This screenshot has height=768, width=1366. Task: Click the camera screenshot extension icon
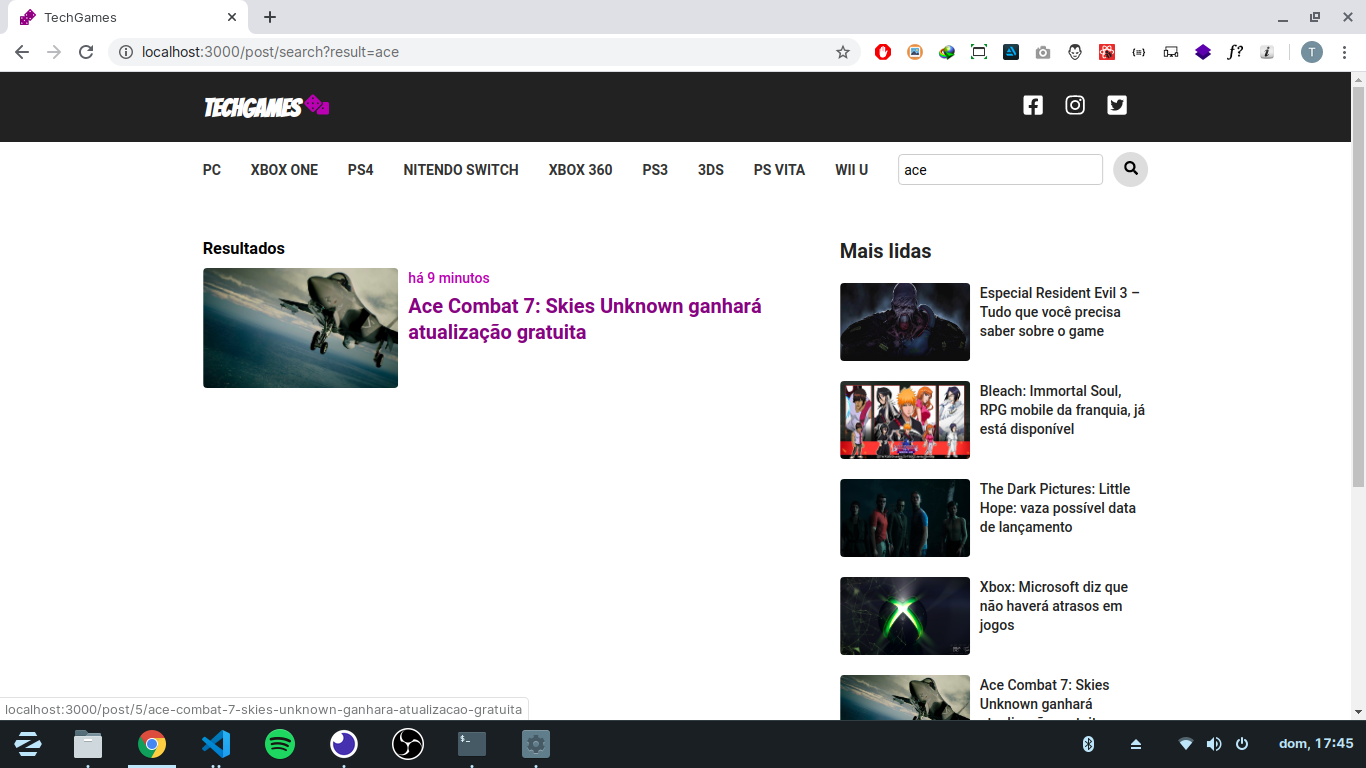1043,52
